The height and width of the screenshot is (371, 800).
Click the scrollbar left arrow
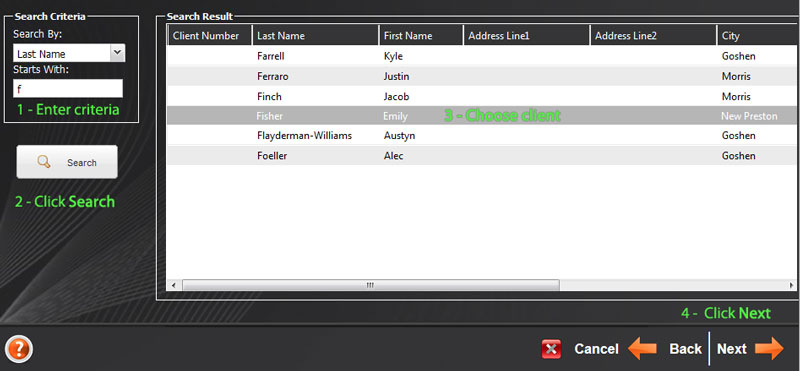pyautogui.click(x=173, y=285)
